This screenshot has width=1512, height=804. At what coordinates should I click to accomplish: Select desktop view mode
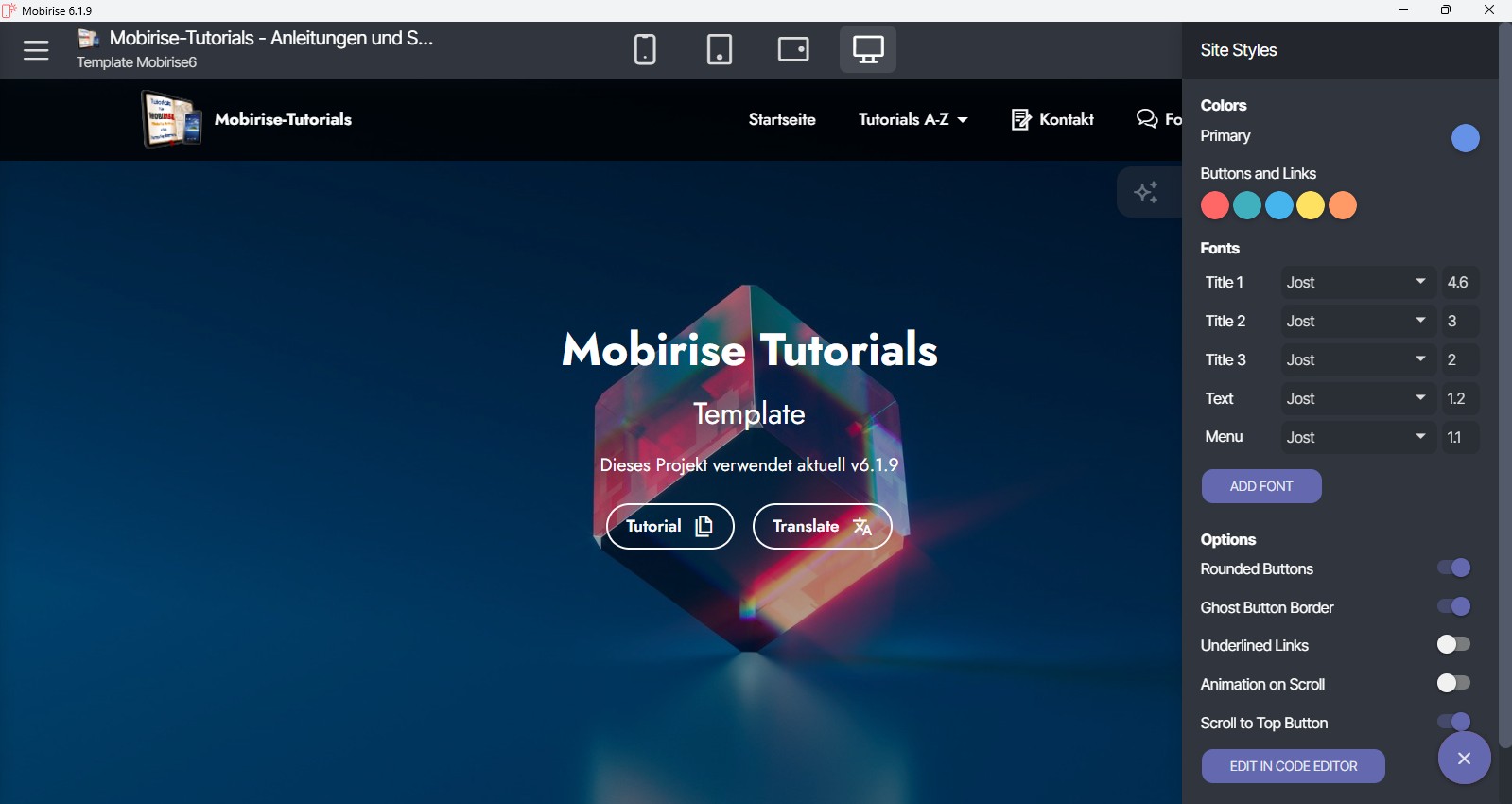[868, 49]
